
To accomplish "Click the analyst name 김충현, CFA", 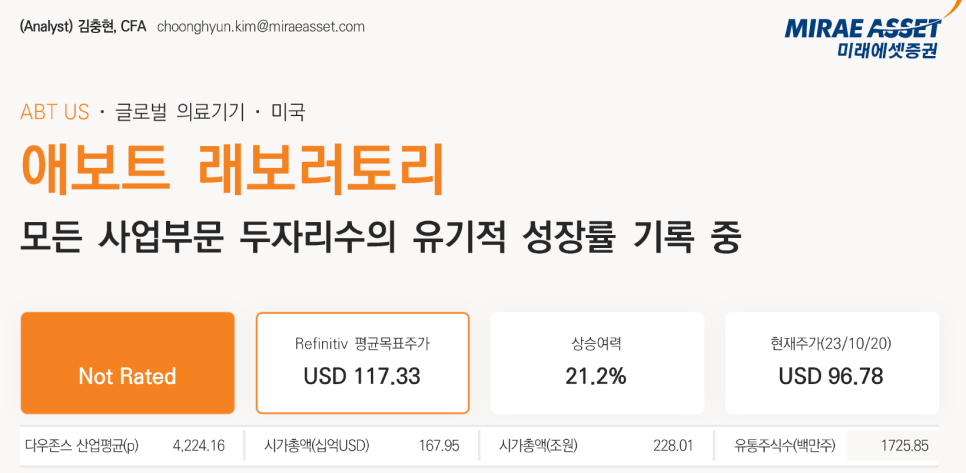I will coord(112,27).
